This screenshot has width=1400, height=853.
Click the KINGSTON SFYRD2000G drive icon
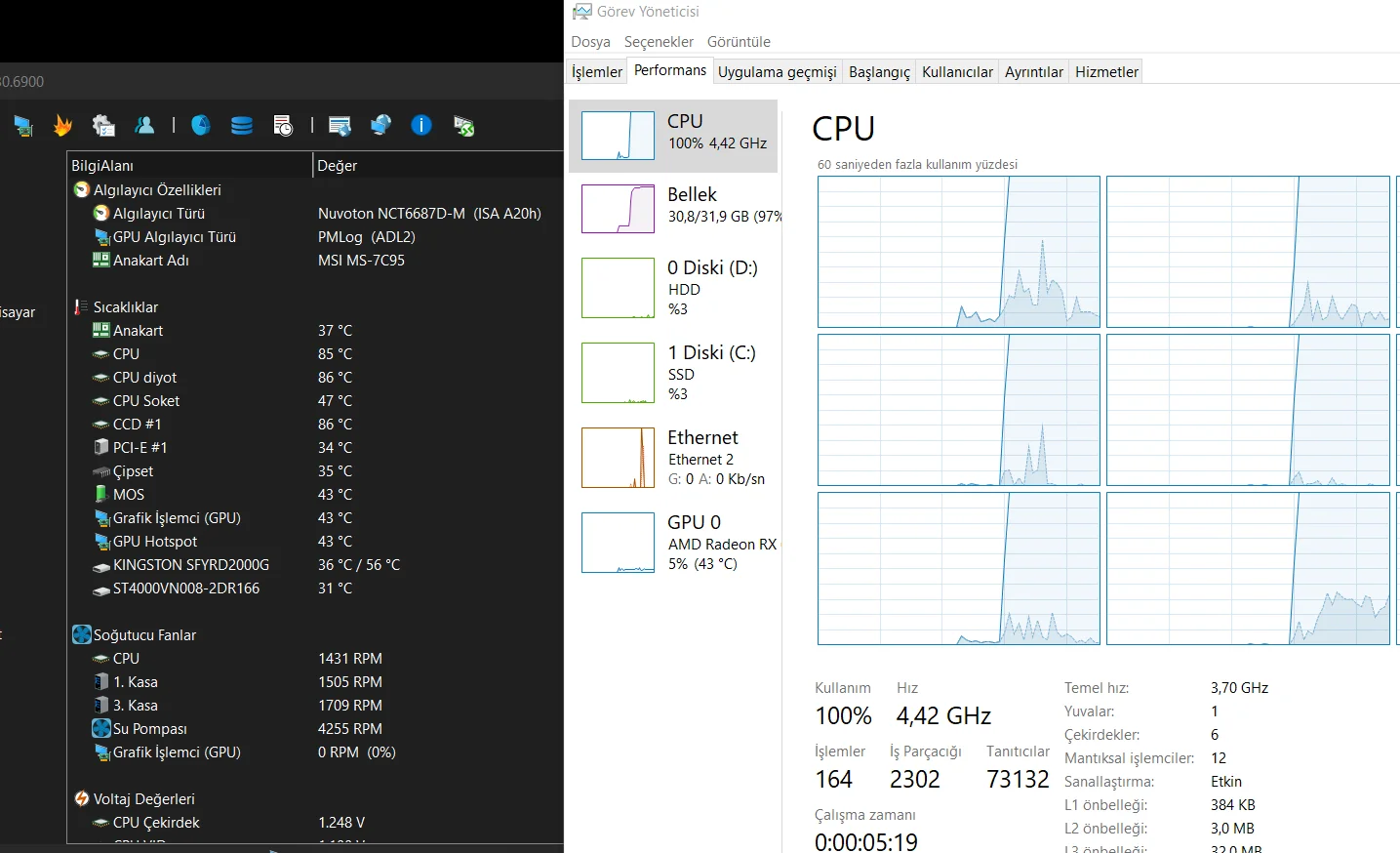pos(101,565)
